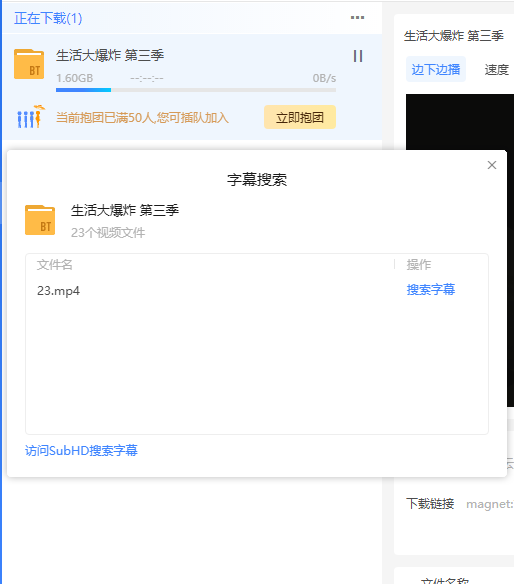
Task: Close the 字幕搜索 dialog
Action: click(x=492, y=165)
